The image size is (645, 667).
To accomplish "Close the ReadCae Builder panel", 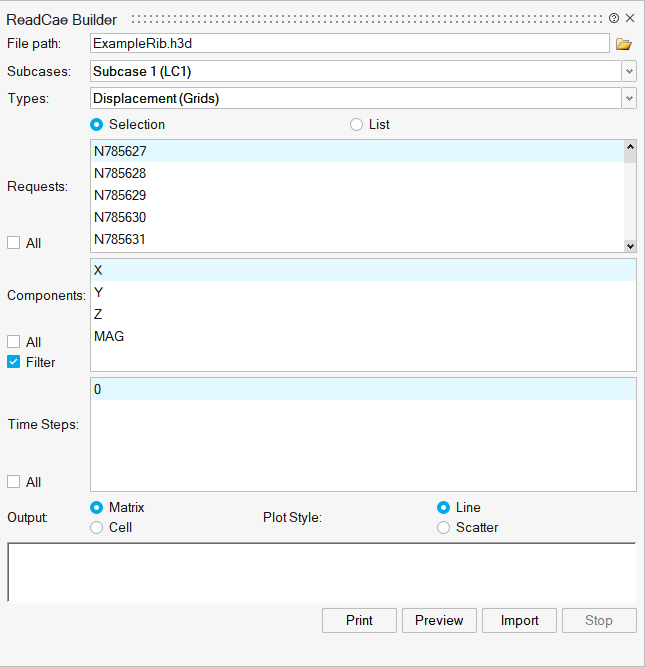I will (x=630, y=18).
